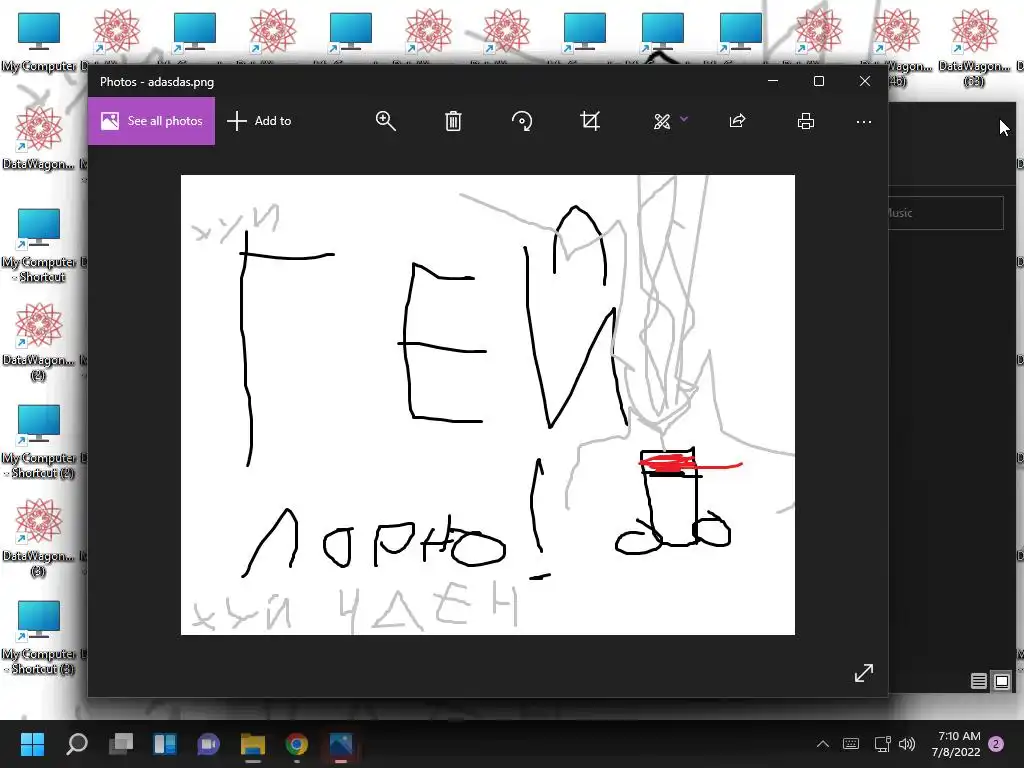Open the Edit & Create scissors-pencil tool
The image size is (1024, 768).
662,121
